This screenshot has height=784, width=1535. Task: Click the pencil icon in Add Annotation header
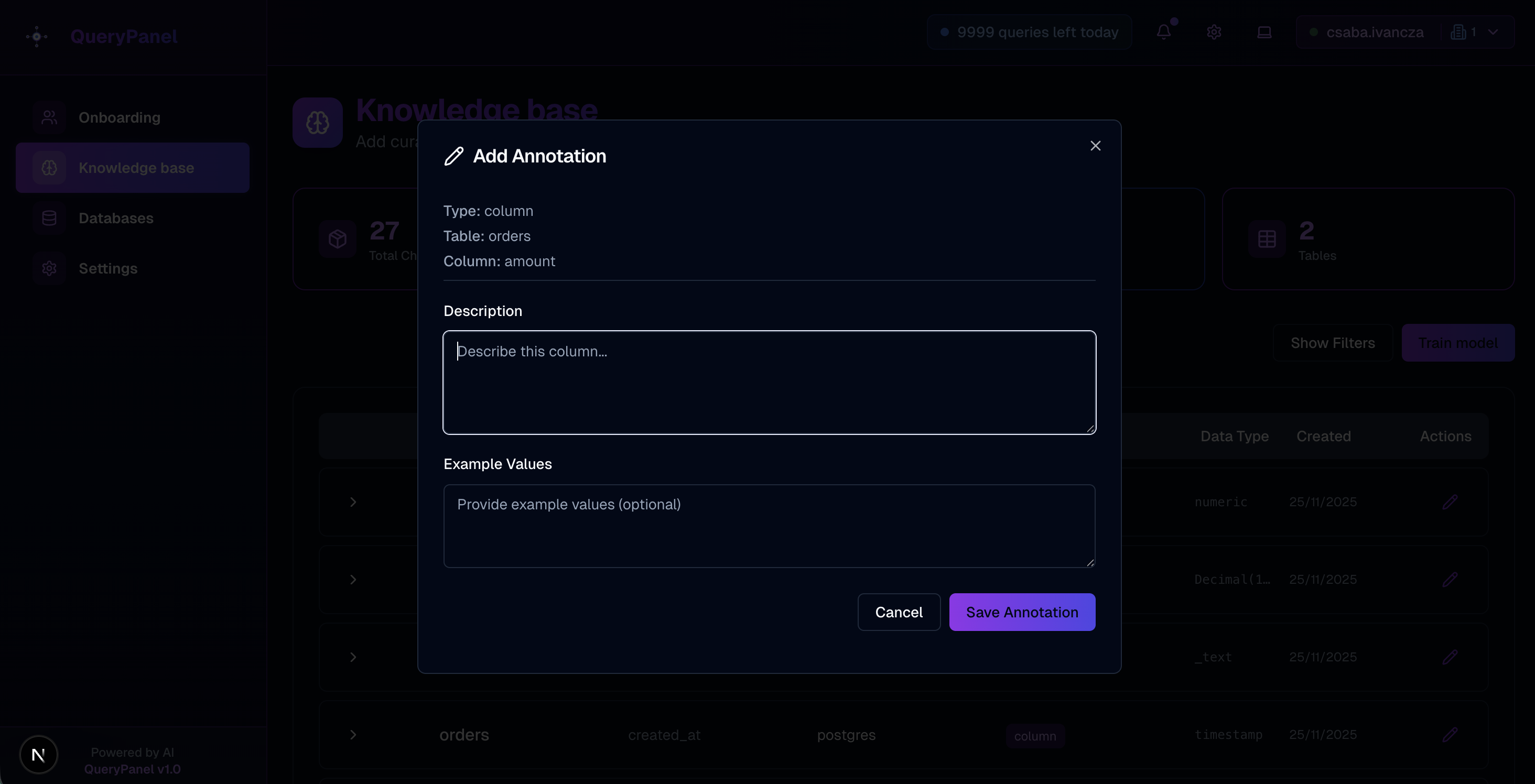pyautogui.click(x=453, y=156)
